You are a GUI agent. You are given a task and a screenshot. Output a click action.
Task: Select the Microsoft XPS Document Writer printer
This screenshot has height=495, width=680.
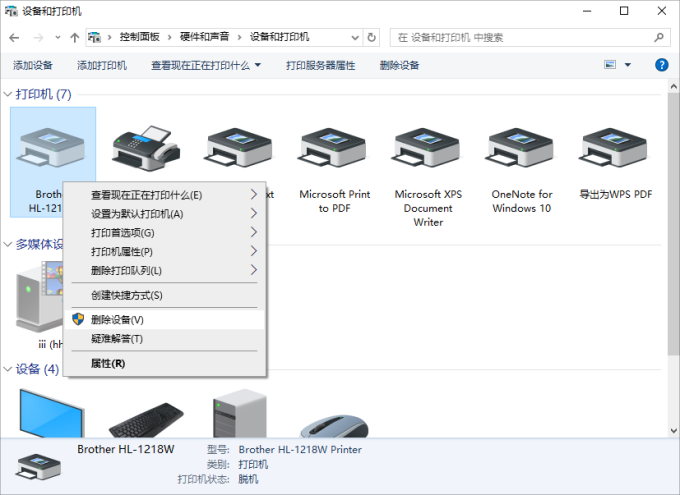(x=427, y=148)
